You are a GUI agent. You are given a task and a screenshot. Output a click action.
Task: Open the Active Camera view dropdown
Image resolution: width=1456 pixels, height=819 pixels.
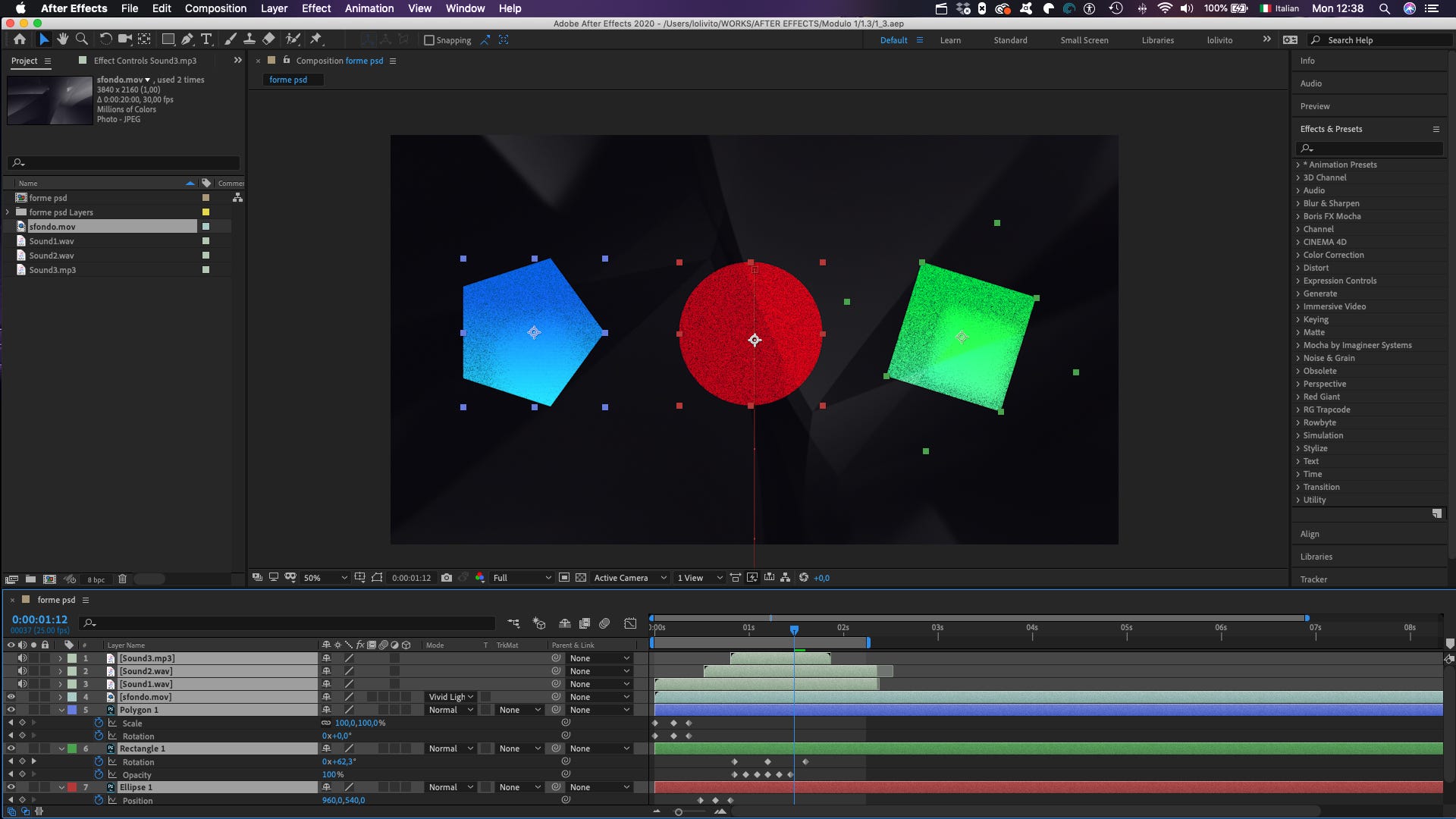click(629, 578)
